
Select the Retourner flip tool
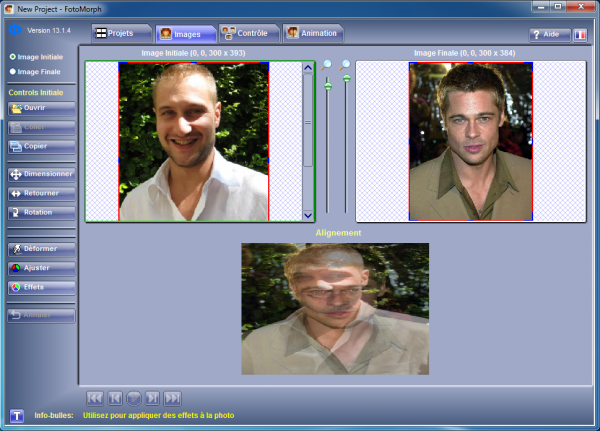point(42,193)
